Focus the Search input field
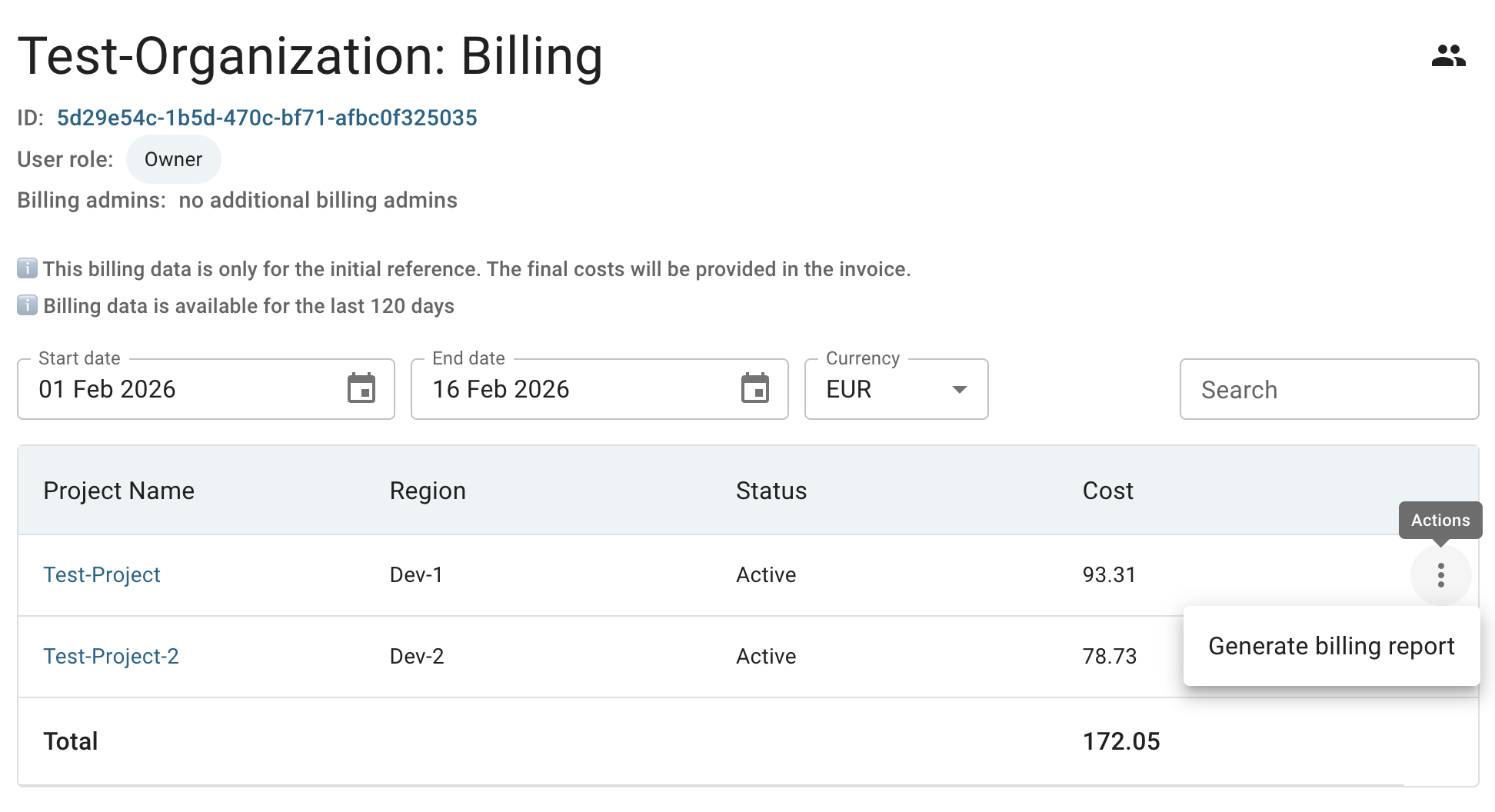This screenshot has width=1495, height=812. point(1328,390)
